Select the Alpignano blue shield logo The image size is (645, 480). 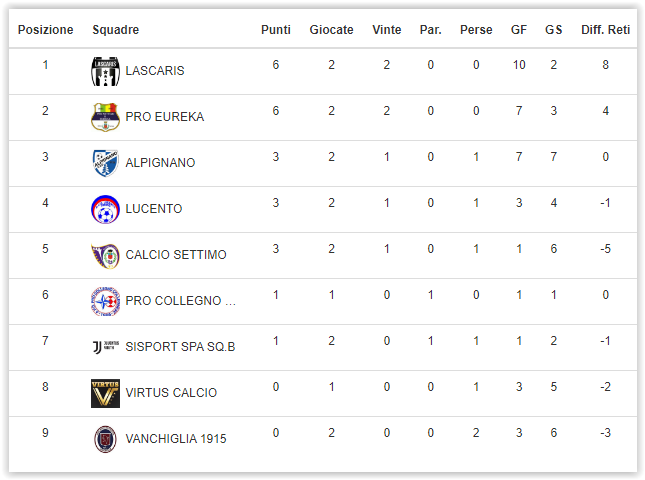point(105,163)
